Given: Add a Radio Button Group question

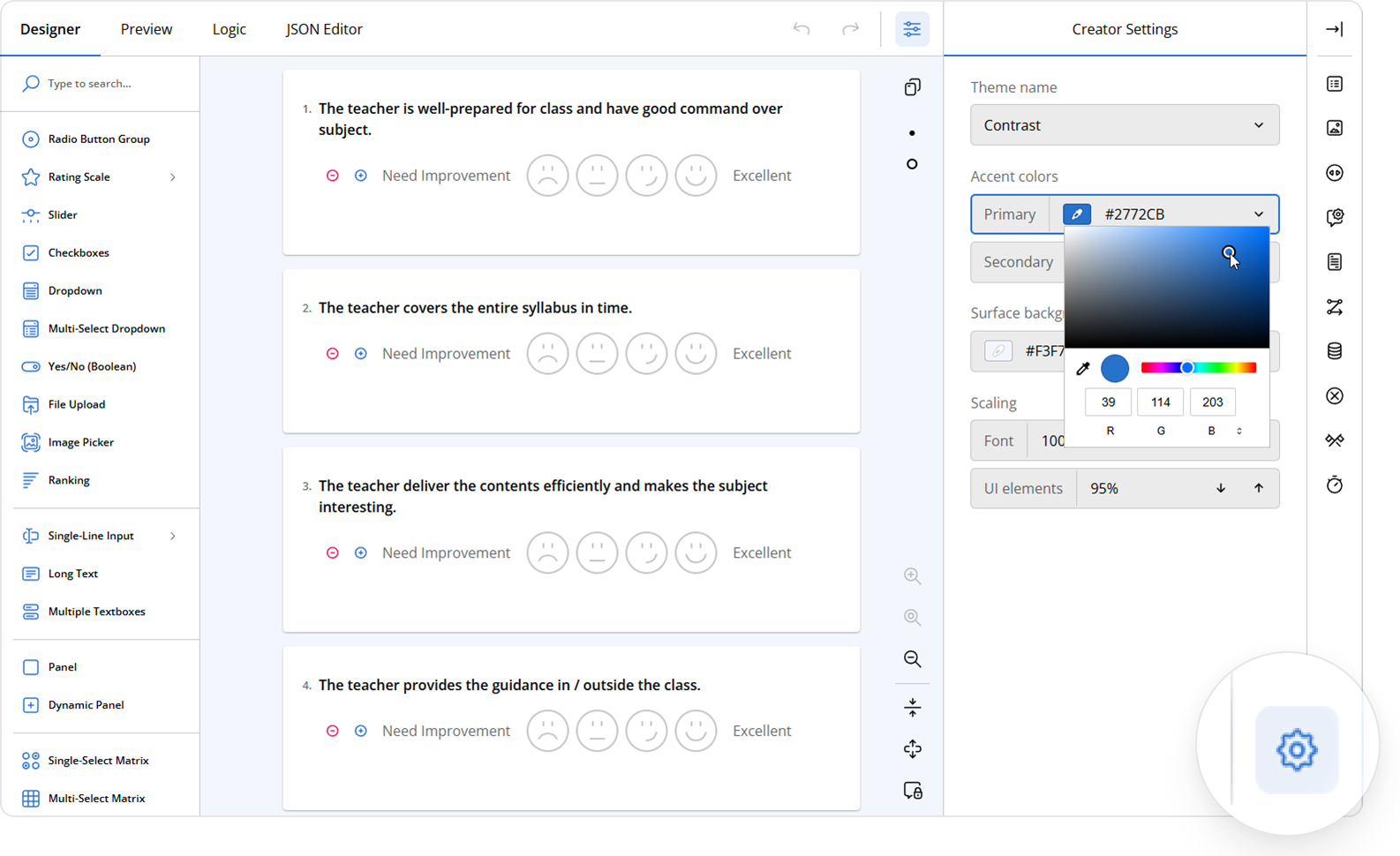Looking at the screenshot, I should 100,139.
